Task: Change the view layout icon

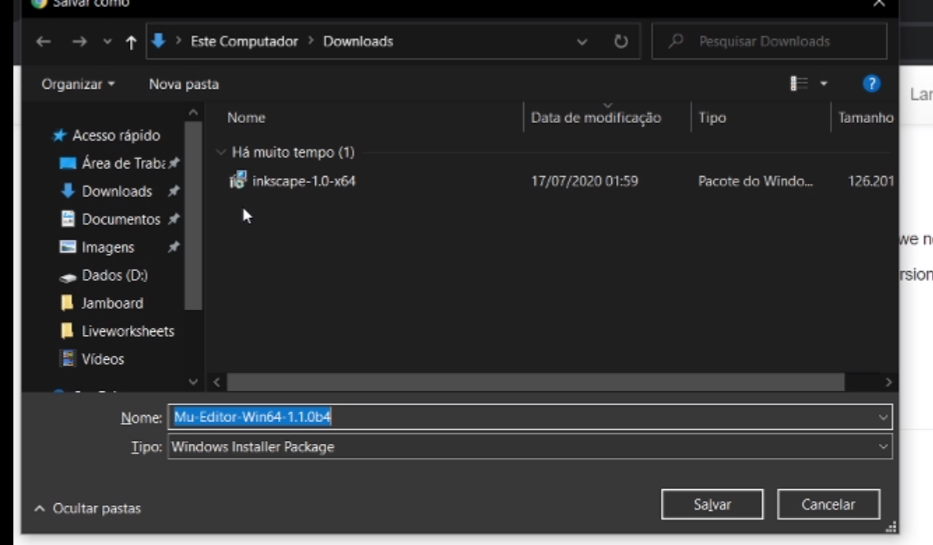Action: click(x=799, y=84)
